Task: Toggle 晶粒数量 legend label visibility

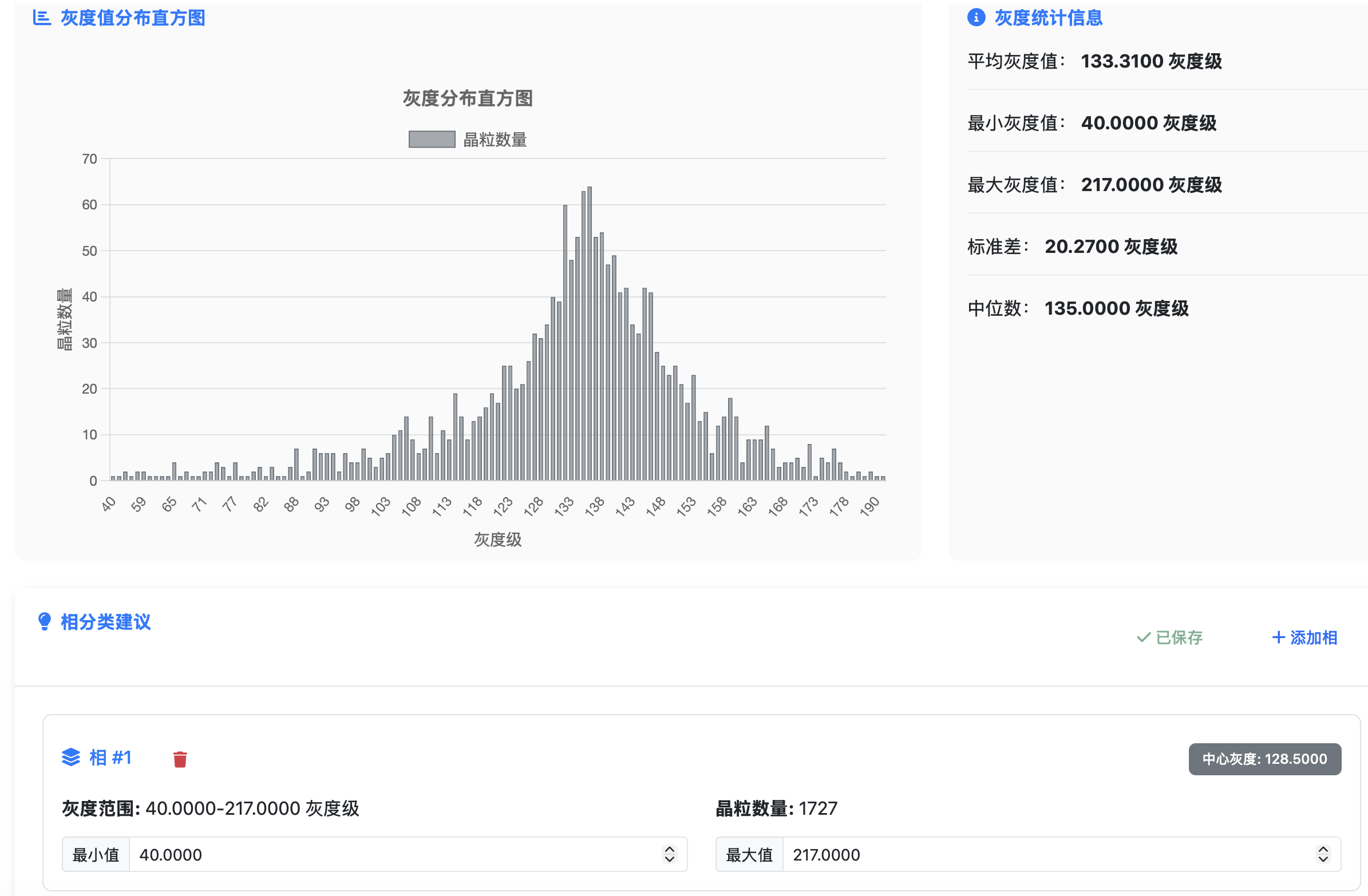Action: (495, 140)
